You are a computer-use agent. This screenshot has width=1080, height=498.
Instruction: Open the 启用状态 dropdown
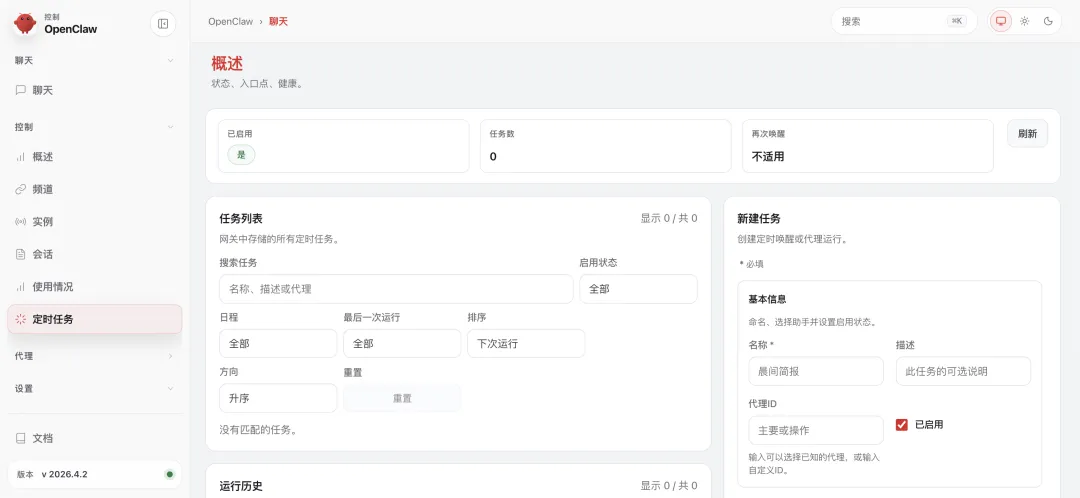coord(638,289)
